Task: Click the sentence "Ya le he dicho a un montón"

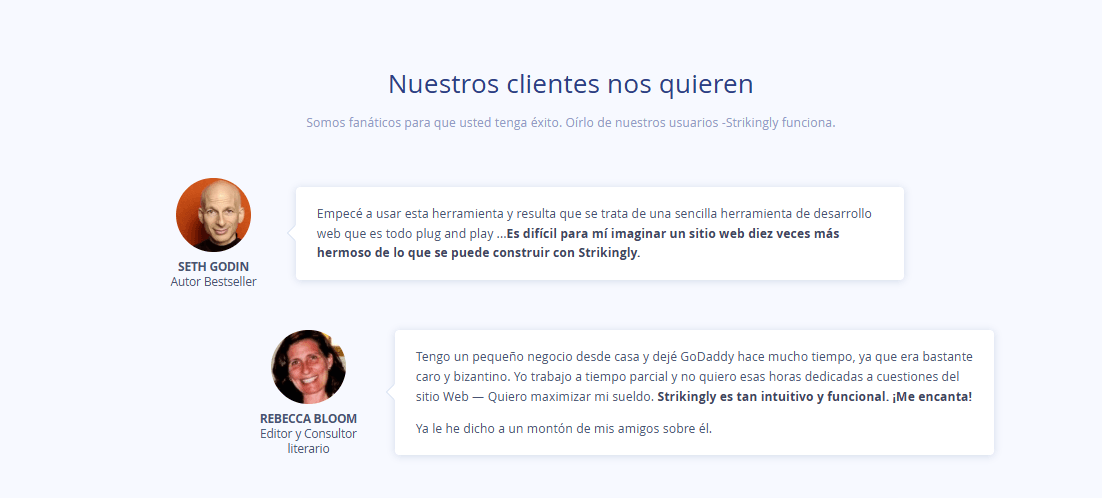Action: tap(564, 428)
